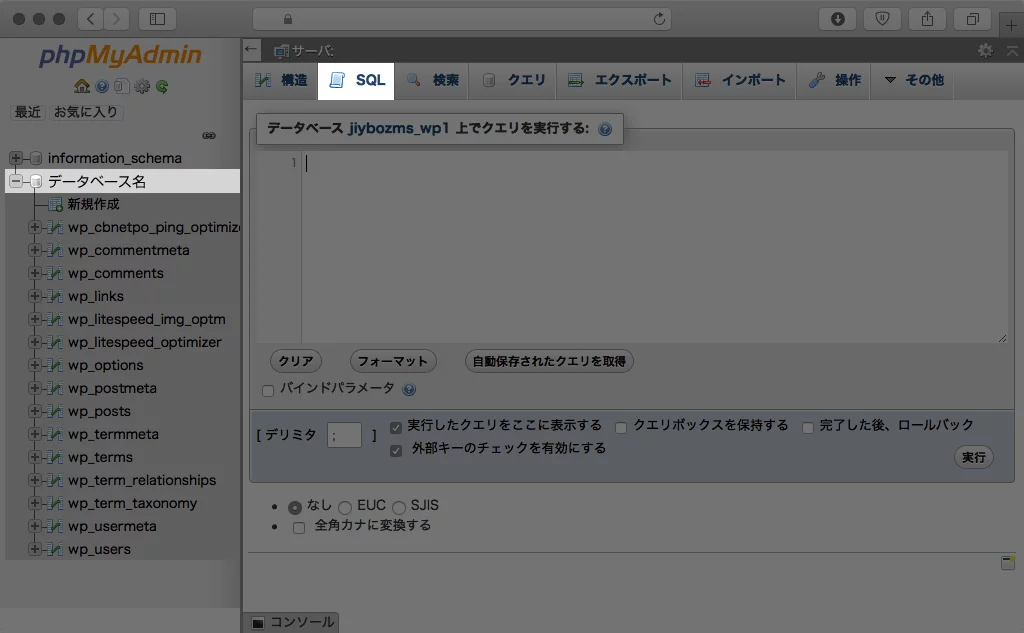Click the delimiter input field
Image resolution: width=1024 pixels, height=633 pixels.
point(344,435)
